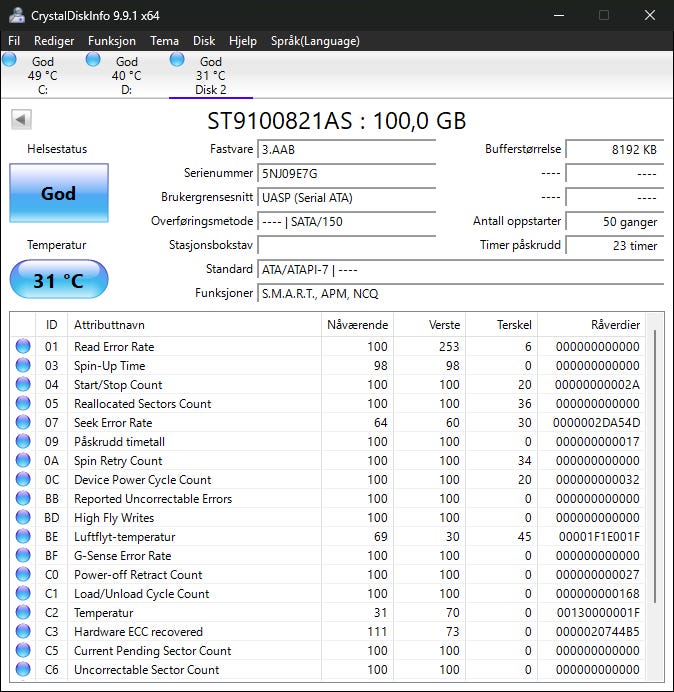Open the Fil menu

click(x=14, y=41)
